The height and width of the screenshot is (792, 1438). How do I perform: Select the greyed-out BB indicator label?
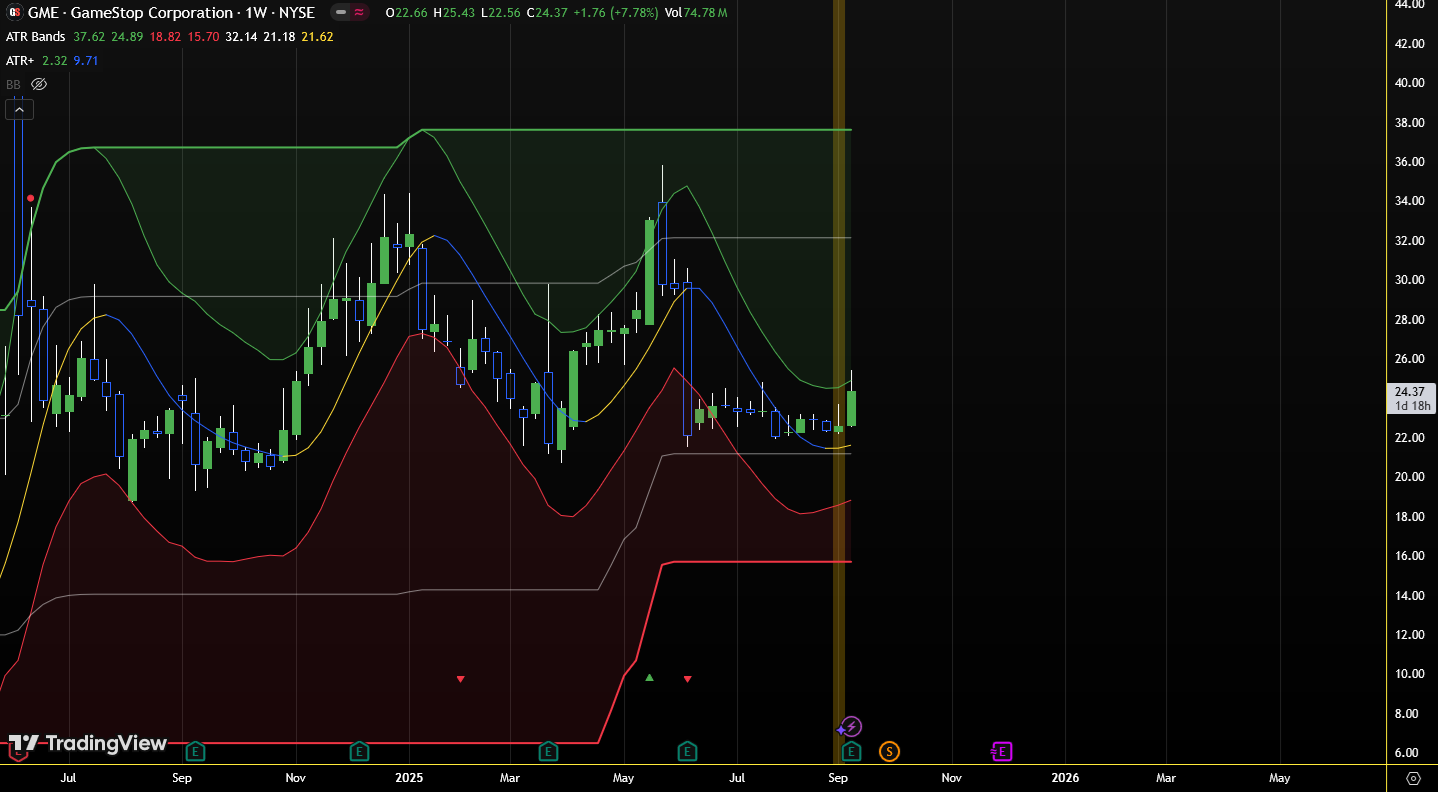(x=13, y=85)
